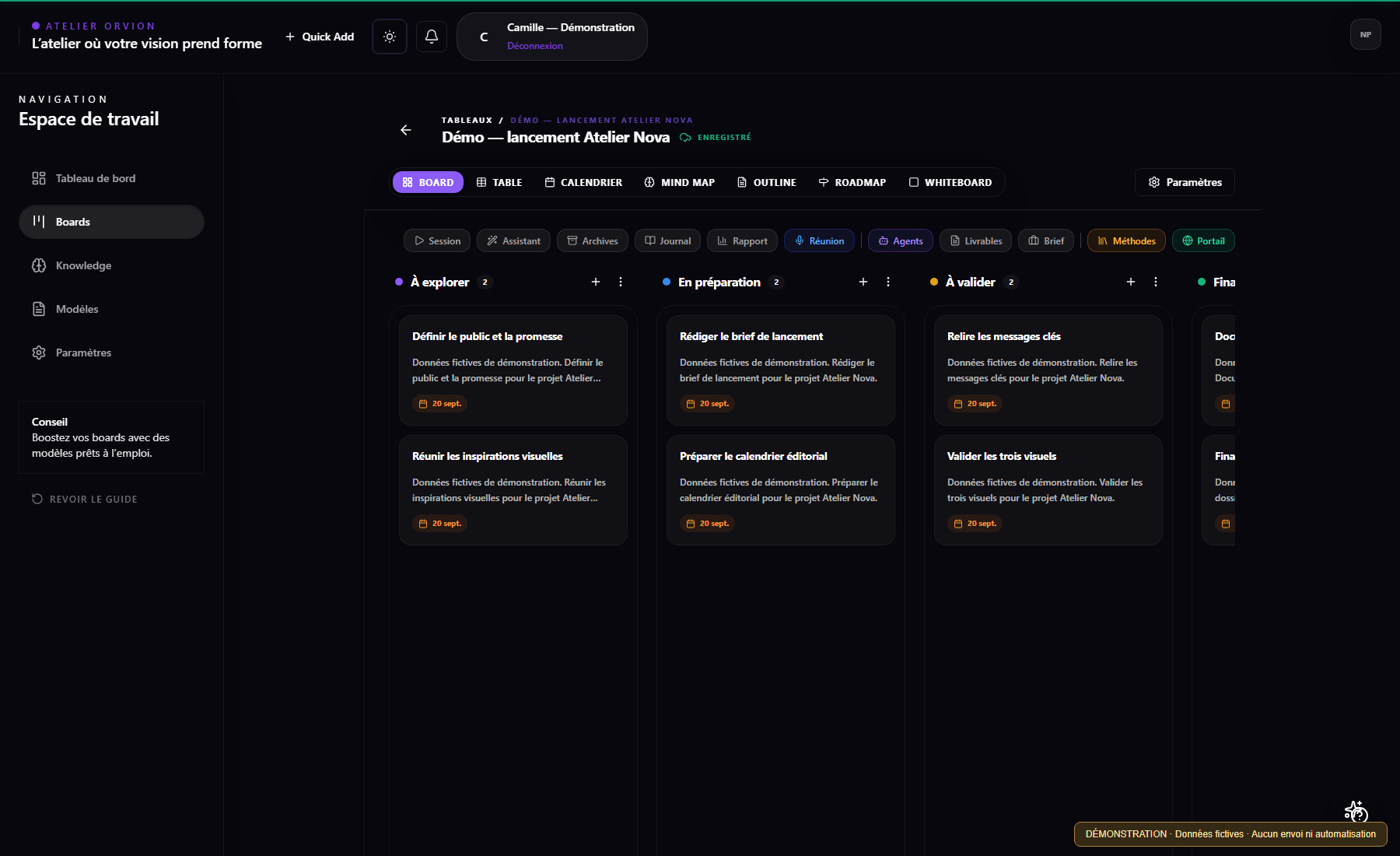Add a card to En préparation column
Image resolution: width=1400 pixels, height=856 pixels.
point(863,282)
